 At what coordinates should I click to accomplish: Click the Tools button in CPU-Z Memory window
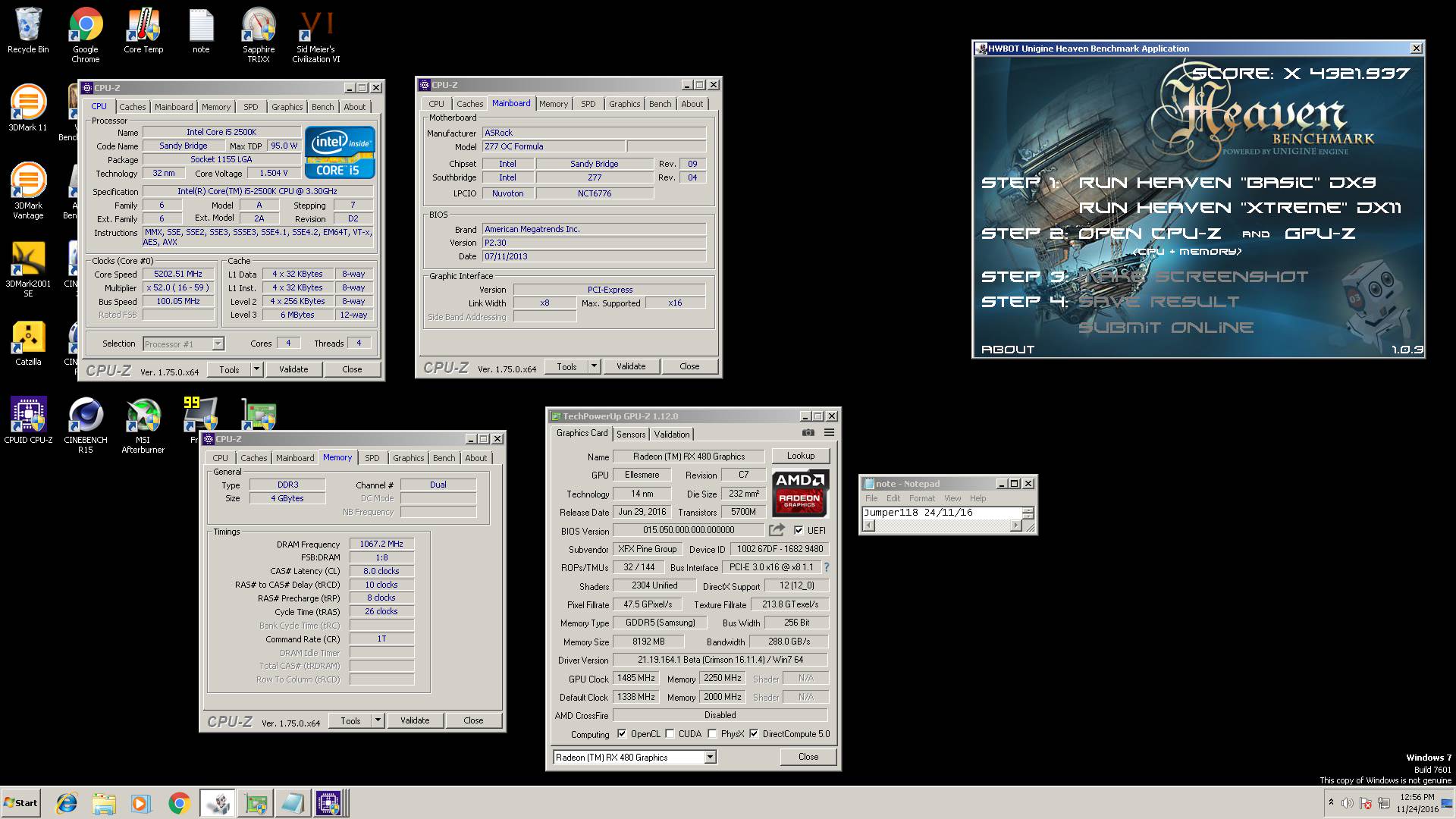coord(350,720)
